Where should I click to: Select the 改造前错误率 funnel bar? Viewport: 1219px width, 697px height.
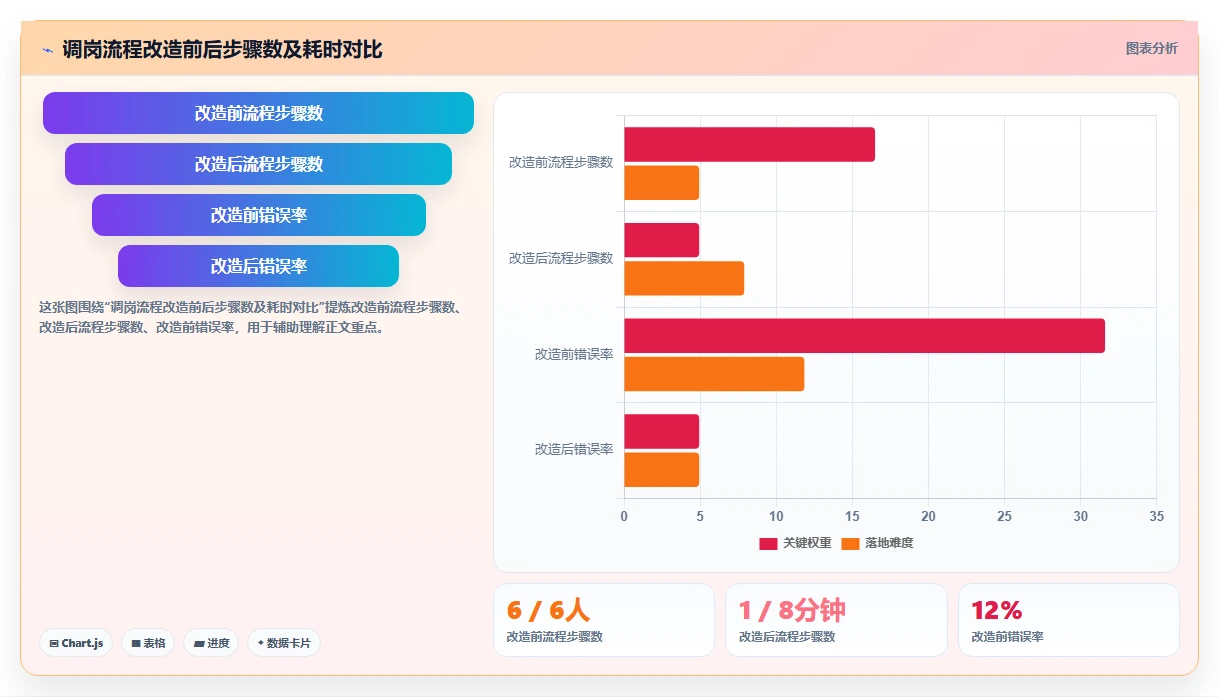point(258,215)
